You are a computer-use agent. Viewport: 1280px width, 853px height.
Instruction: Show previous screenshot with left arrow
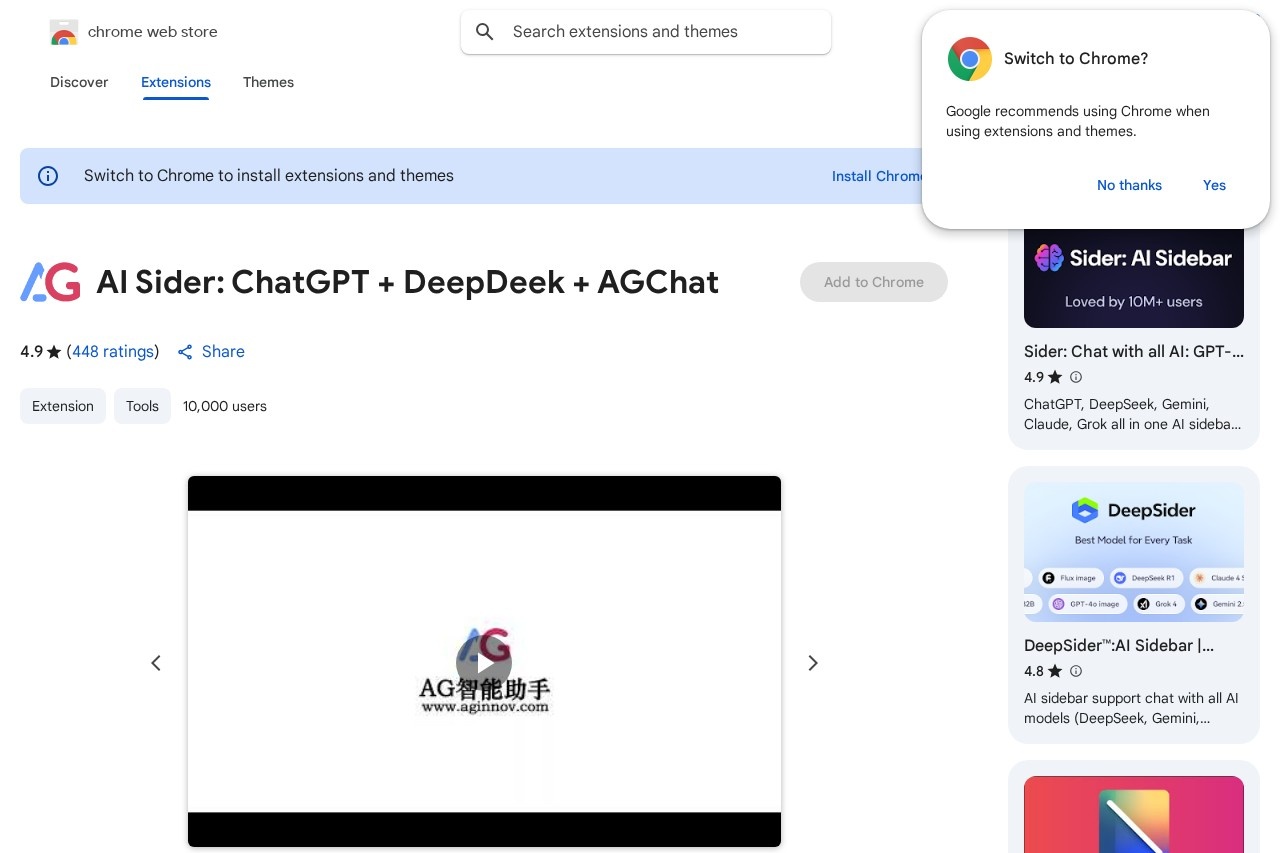(156, 663)
